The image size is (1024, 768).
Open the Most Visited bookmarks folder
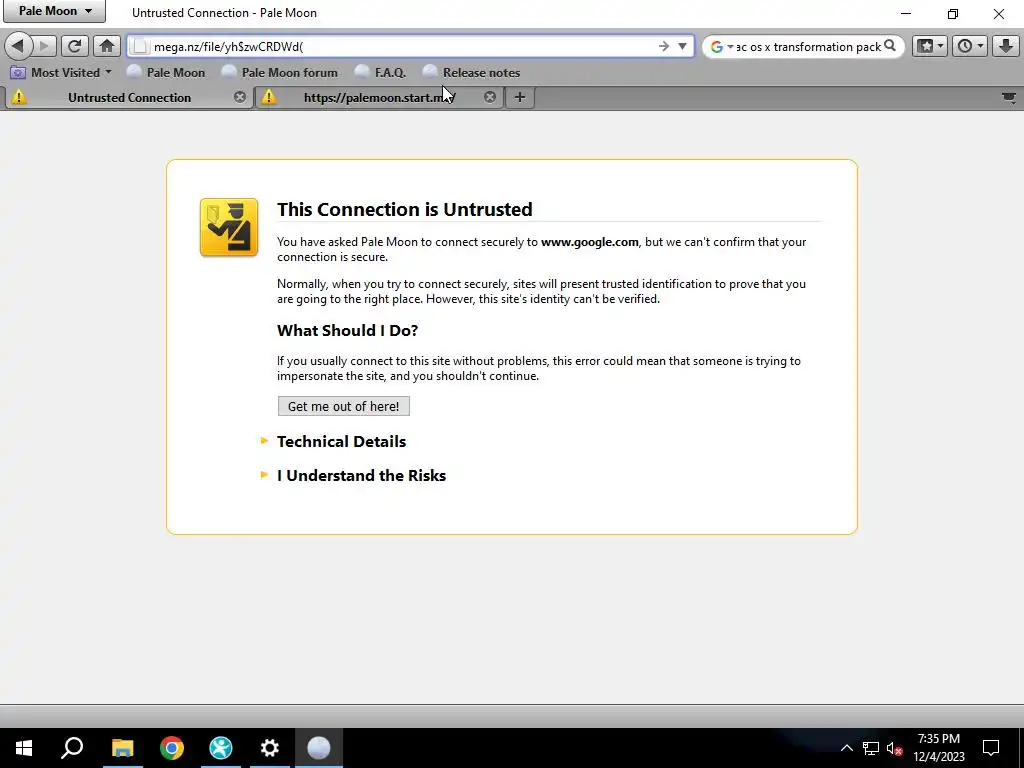[61, 72]
